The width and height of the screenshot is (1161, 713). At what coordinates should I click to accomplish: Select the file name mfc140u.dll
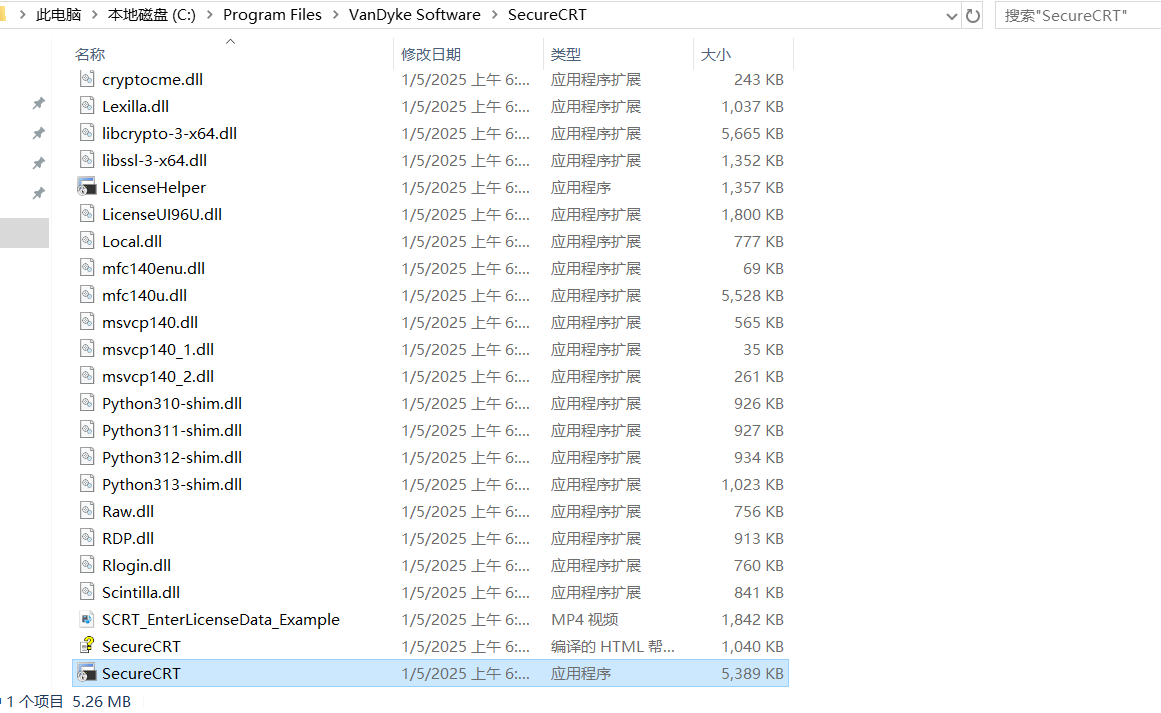pos(144,295)
